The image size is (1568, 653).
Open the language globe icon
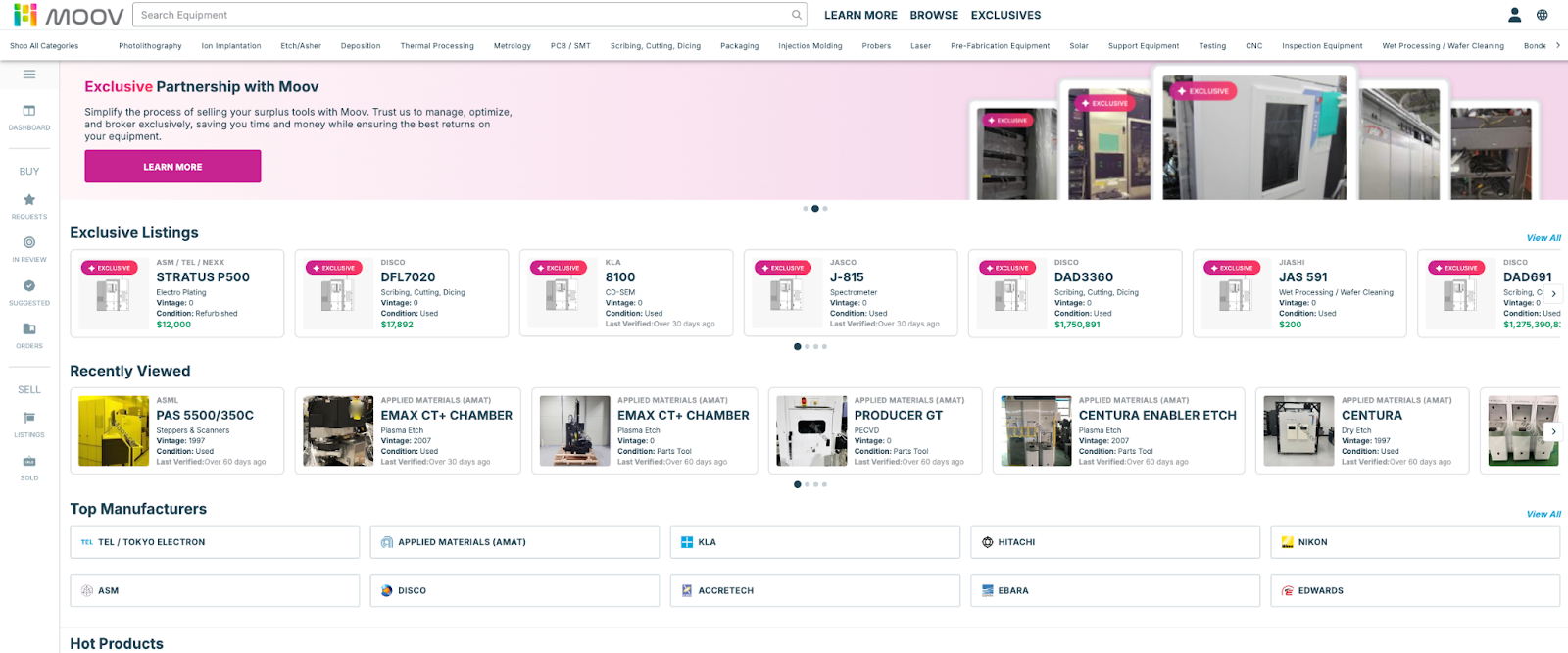coord(1542,15)
